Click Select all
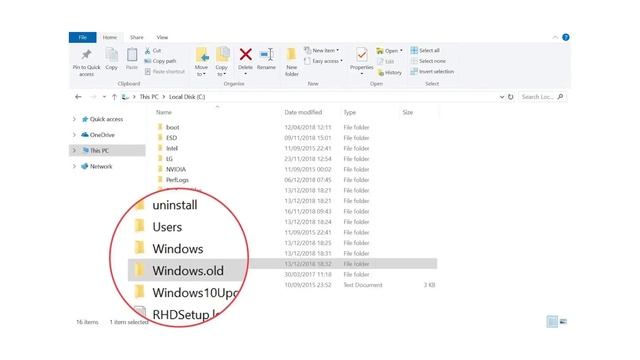The image size is (640, 360). tap(425, 50)
